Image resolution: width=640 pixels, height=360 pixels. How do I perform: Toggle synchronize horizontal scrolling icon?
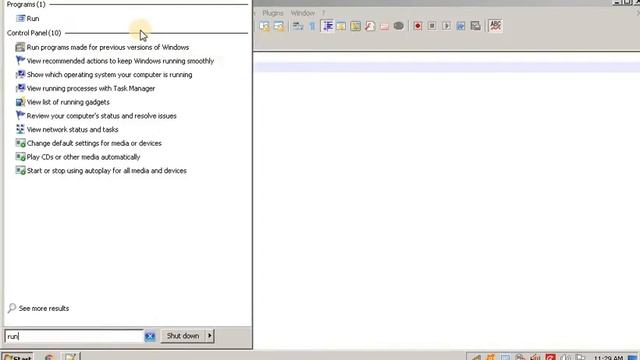[279, 26]
